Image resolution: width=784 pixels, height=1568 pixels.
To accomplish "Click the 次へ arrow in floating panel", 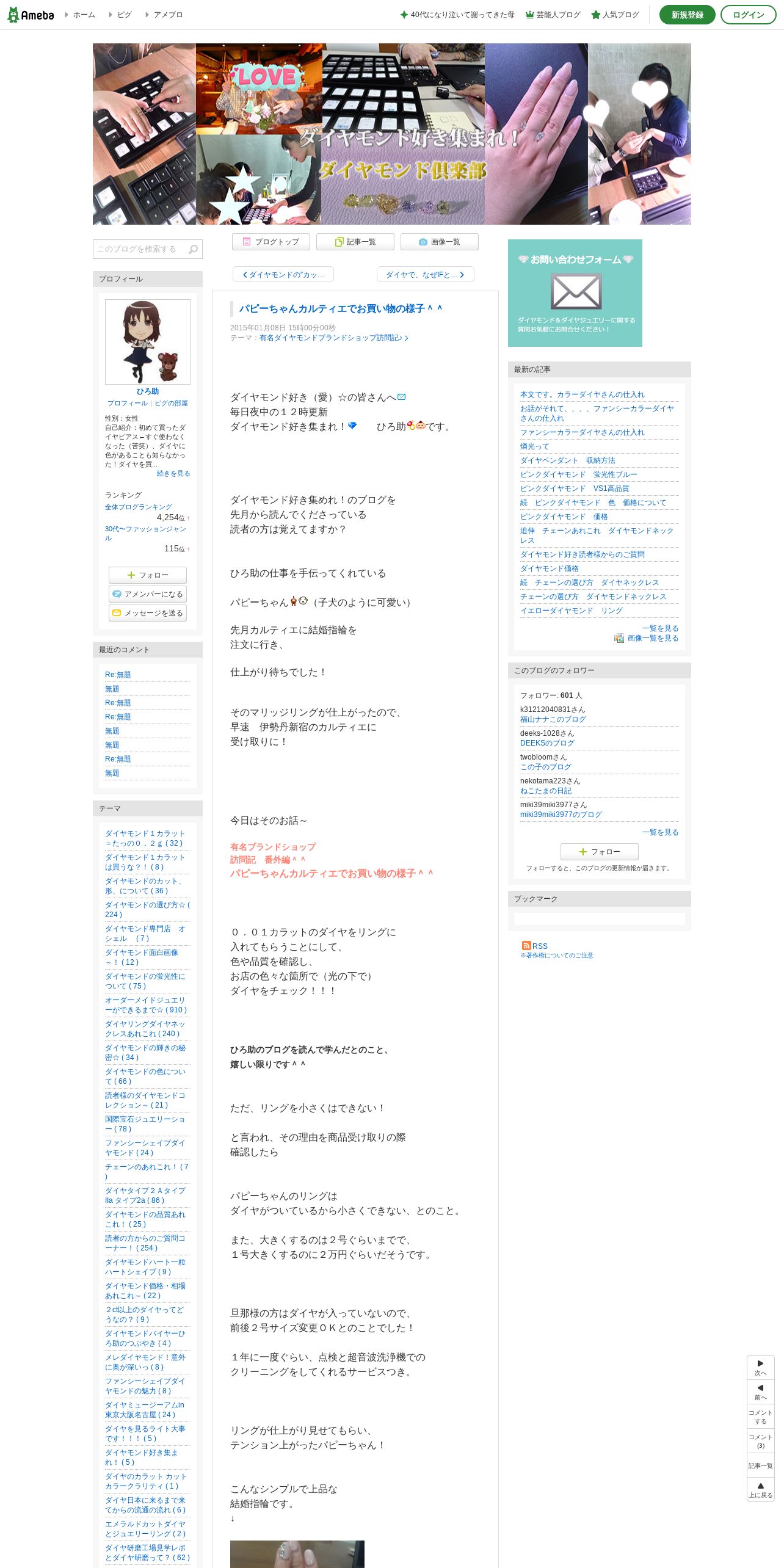I will (760, 1368).
